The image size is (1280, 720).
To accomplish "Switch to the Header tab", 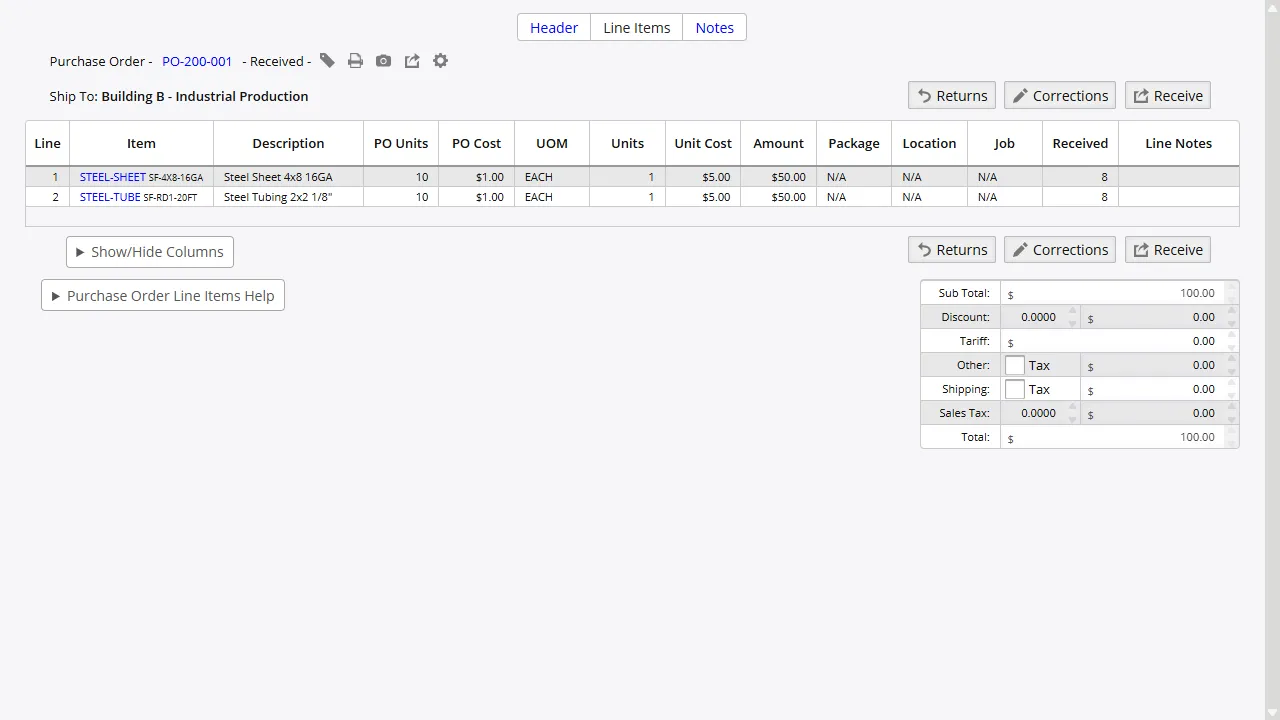I will [554, 28].
